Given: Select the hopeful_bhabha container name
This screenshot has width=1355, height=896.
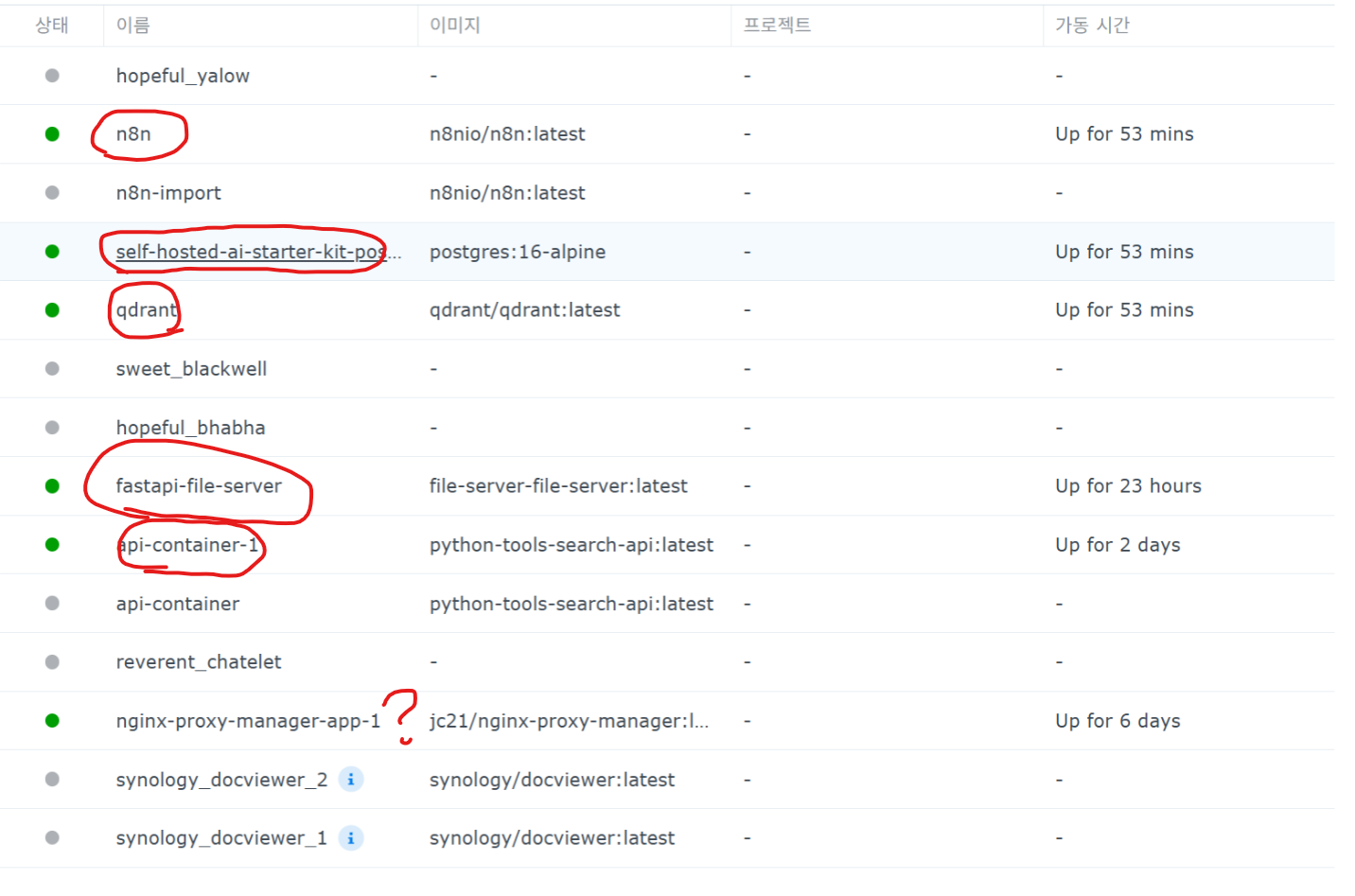Looking at the screenshot, I should tap(190, 428).
